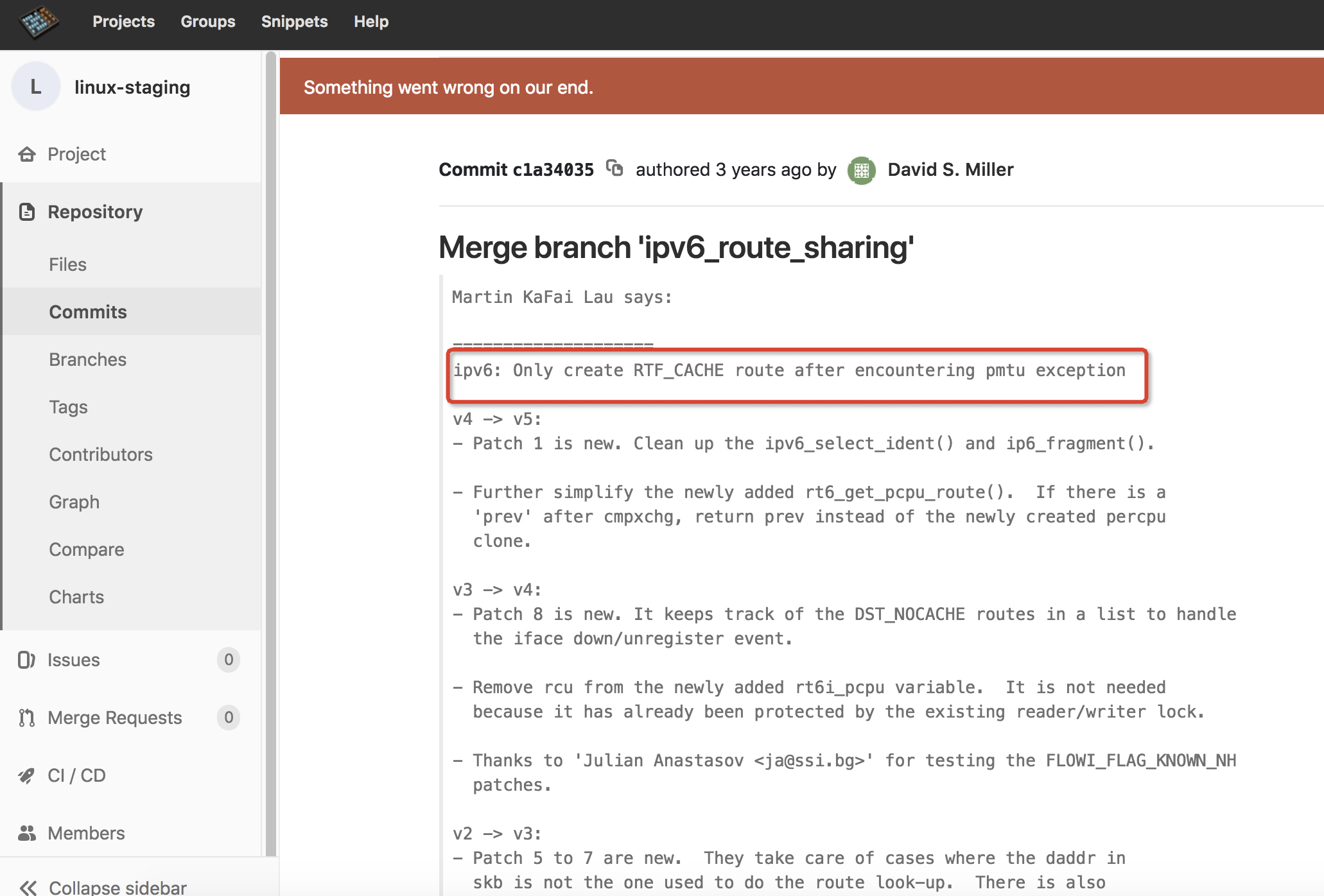Open the Contributors page
This screenshot has width=1324, height=896.
[101, 454]
